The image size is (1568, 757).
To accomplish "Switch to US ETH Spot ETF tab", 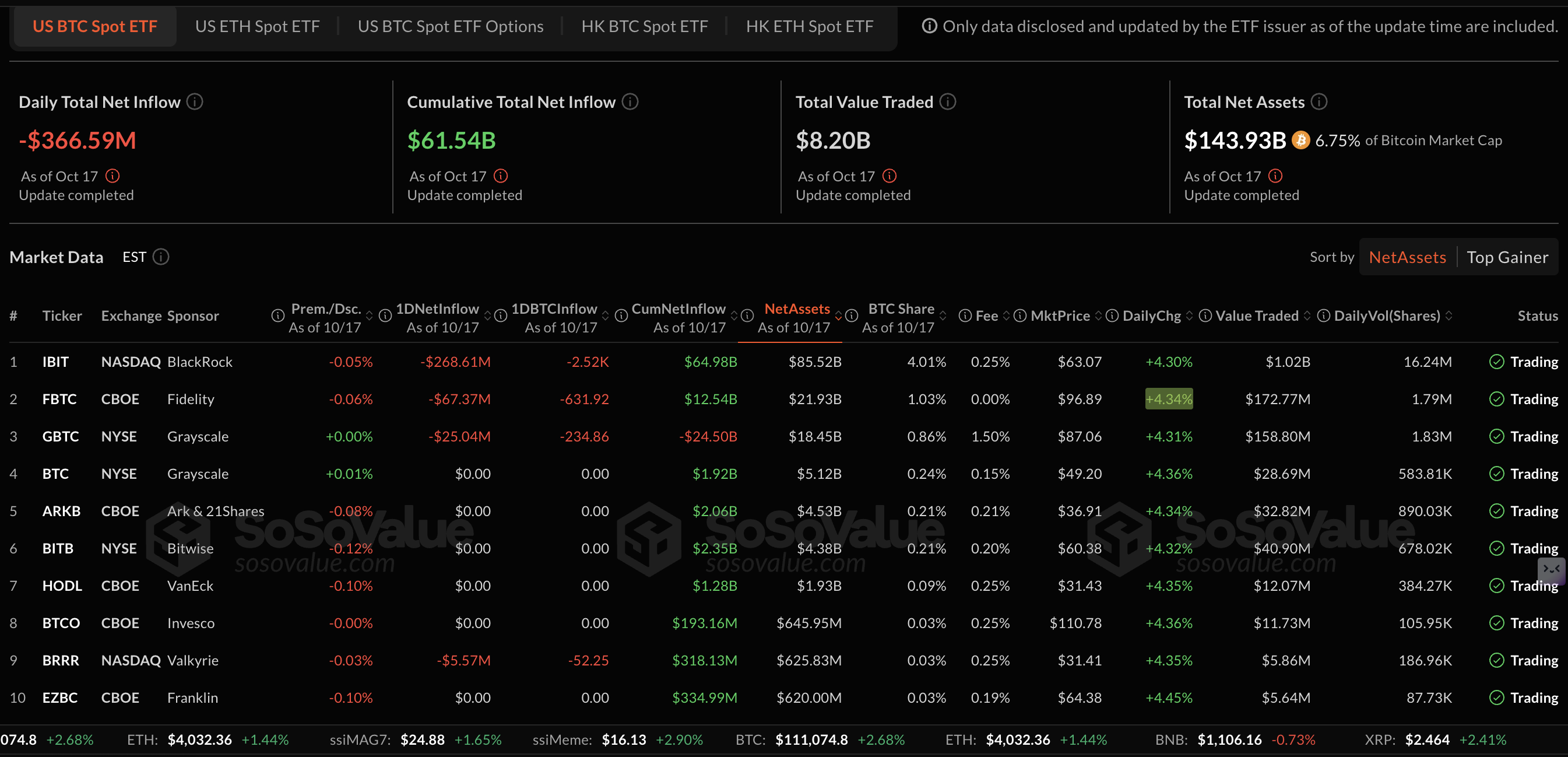I will [x=257, y=26].
